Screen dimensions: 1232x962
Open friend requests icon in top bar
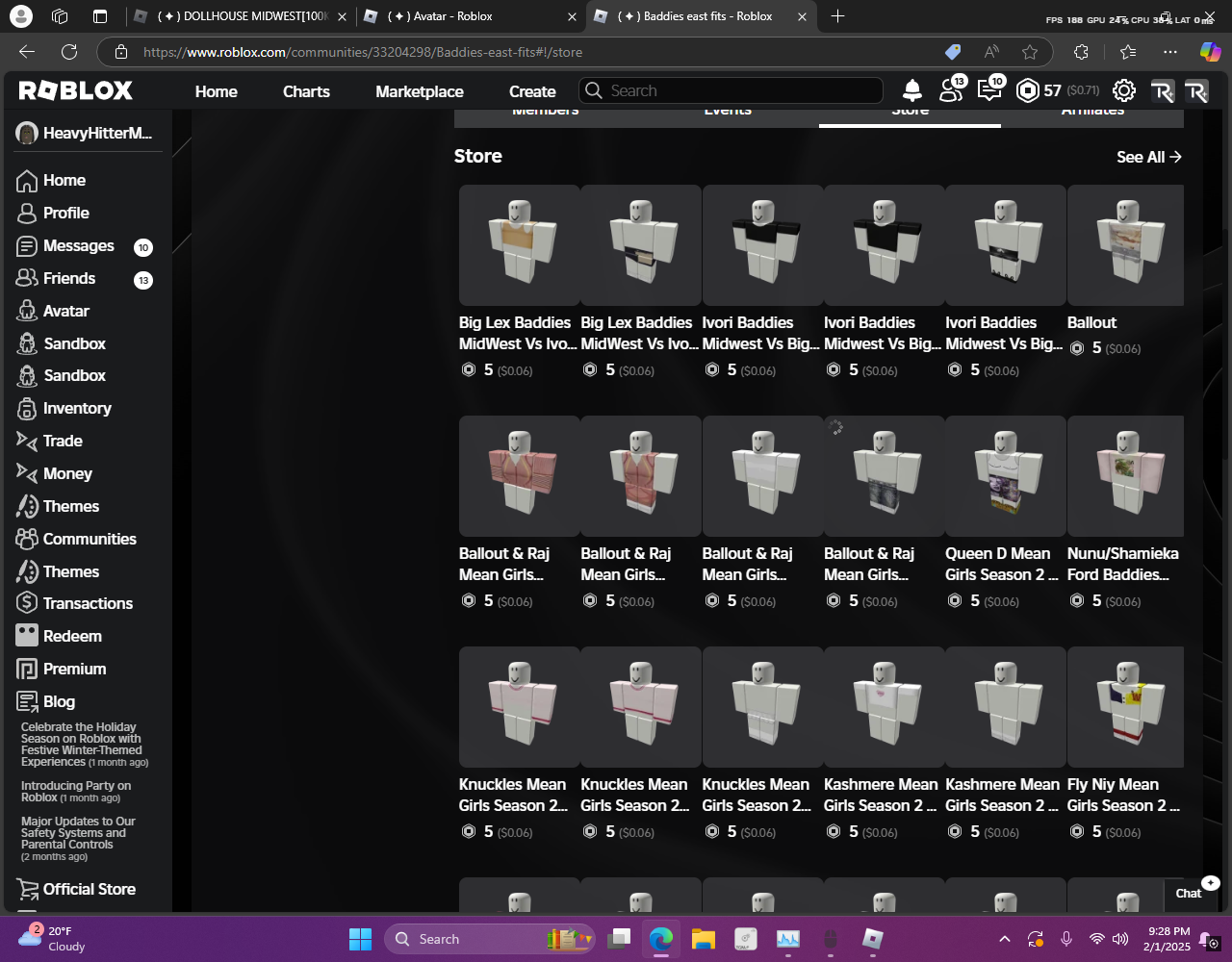pyautogui.click(x=950, y=90)
